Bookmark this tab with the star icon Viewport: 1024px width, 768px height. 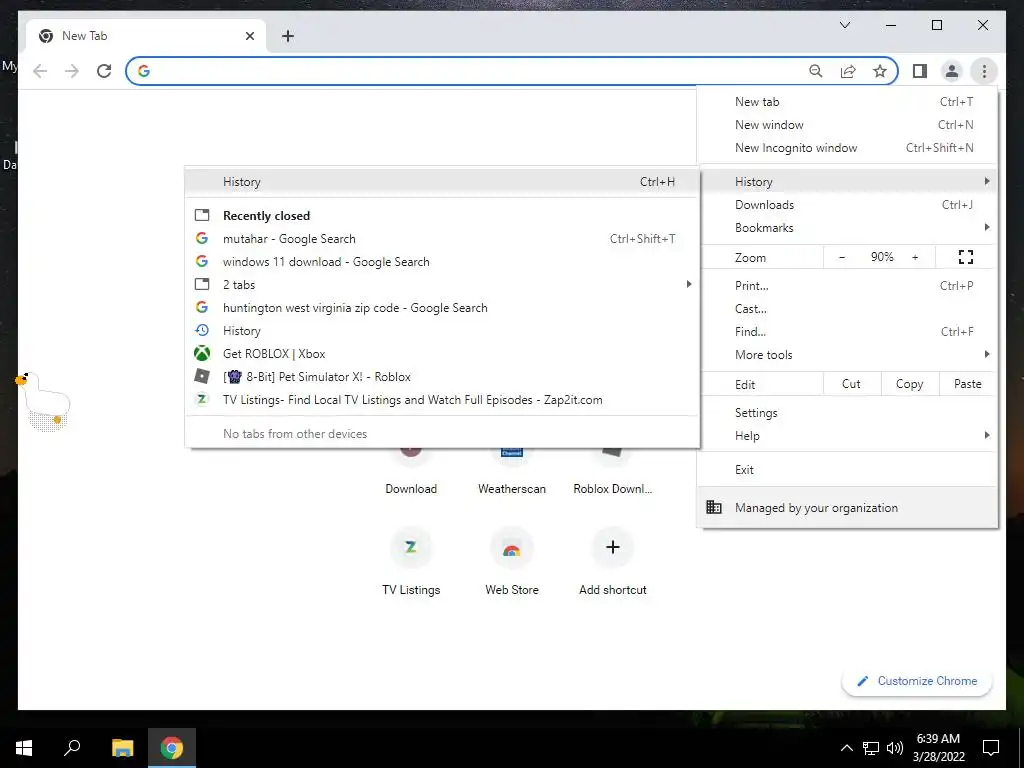(x=880, y=71)
